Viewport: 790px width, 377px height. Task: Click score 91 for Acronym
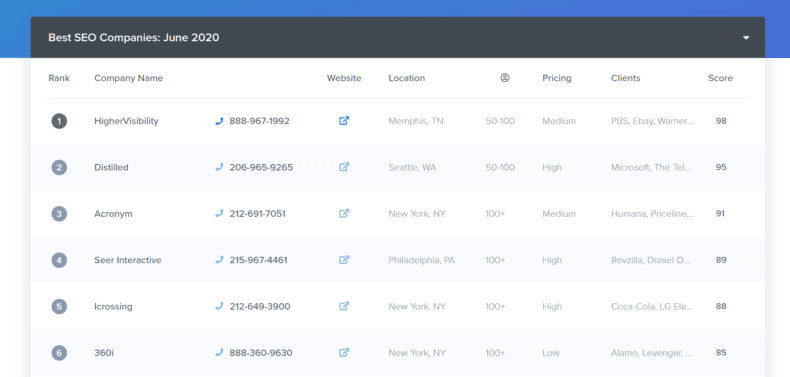720,214
